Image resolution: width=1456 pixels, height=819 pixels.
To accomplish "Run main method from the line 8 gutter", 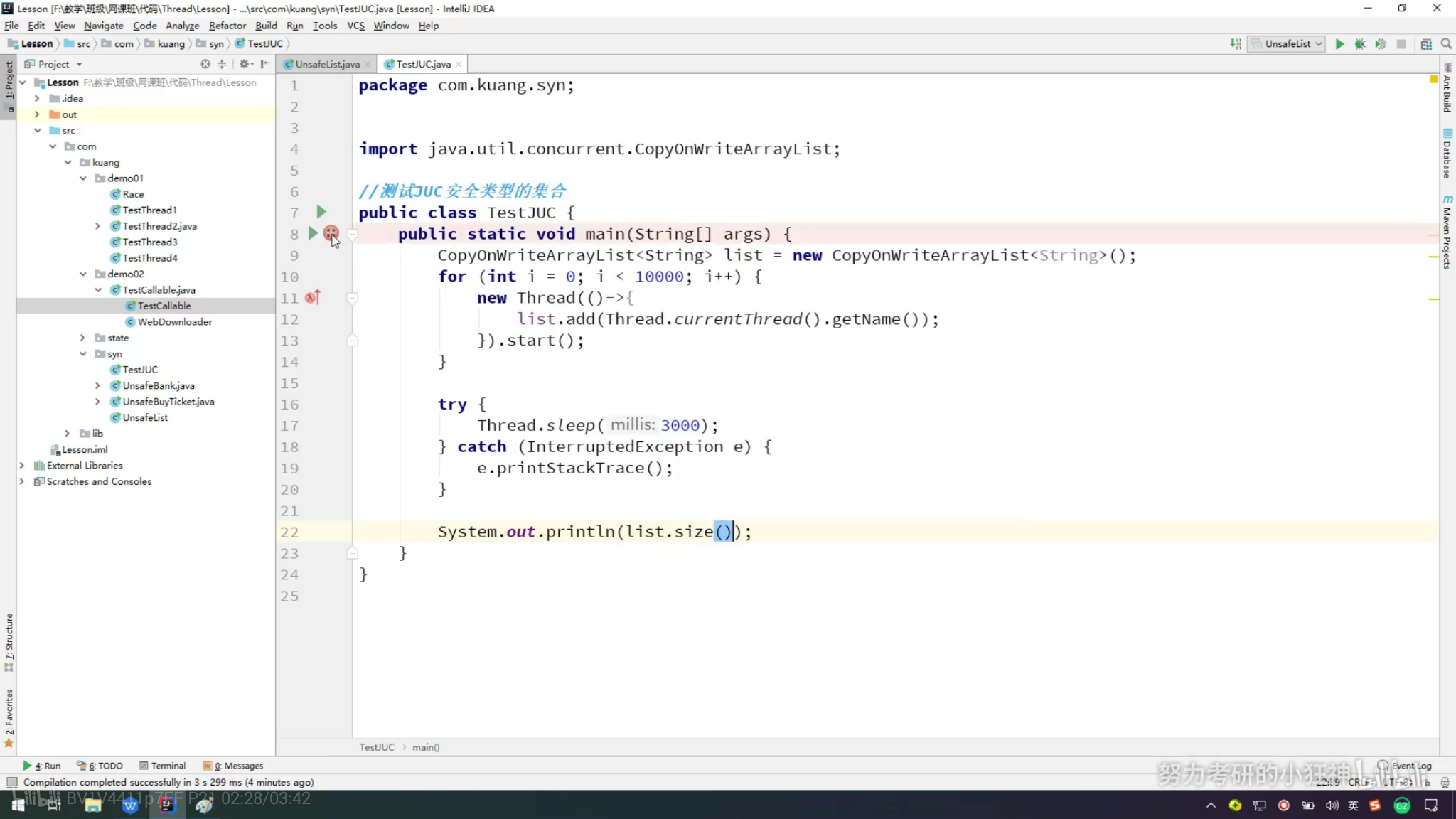I will 312,233.
